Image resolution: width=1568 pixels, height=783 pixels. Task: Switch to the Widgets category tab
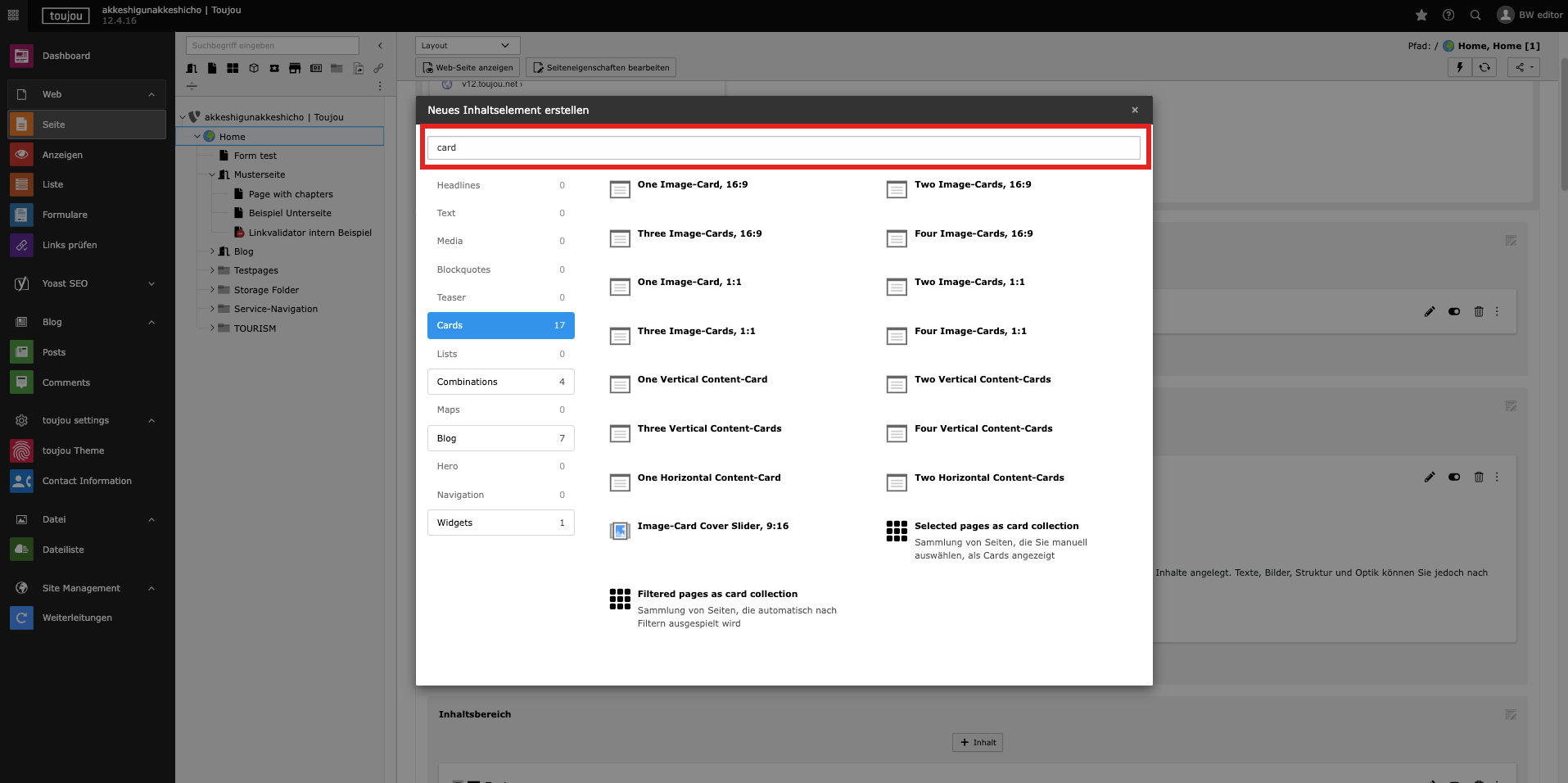click(x=500, y=523)
